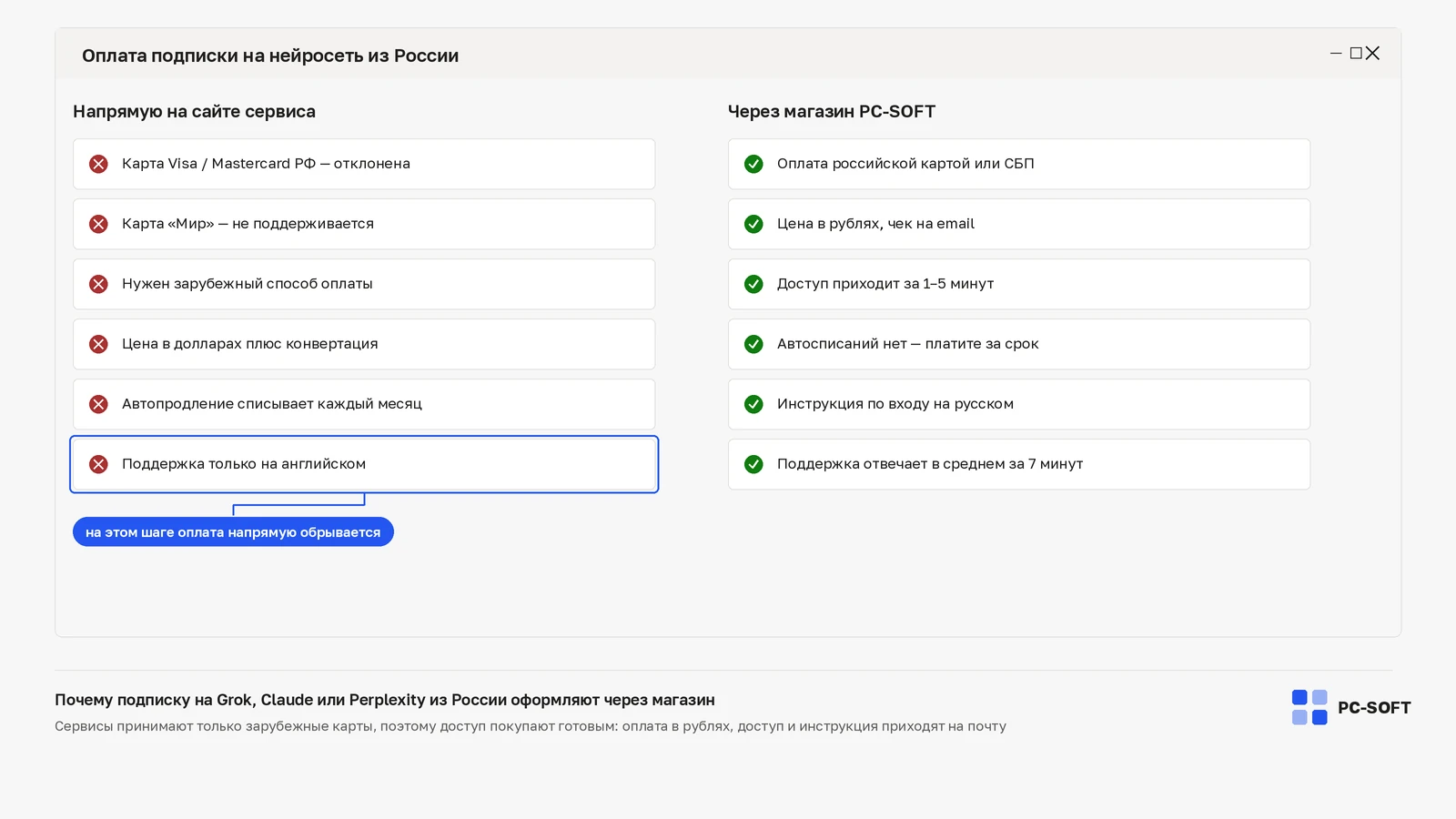Select text Цена в рублях, чек на email
1456x819 pixels.
coord(875,224)
